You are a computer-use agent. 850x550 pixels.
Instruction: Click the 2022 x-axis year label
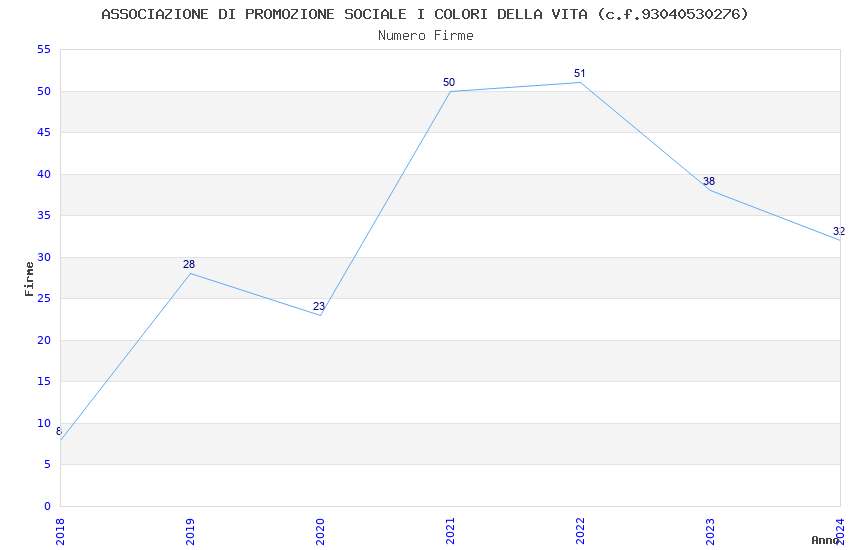point(580,530)
